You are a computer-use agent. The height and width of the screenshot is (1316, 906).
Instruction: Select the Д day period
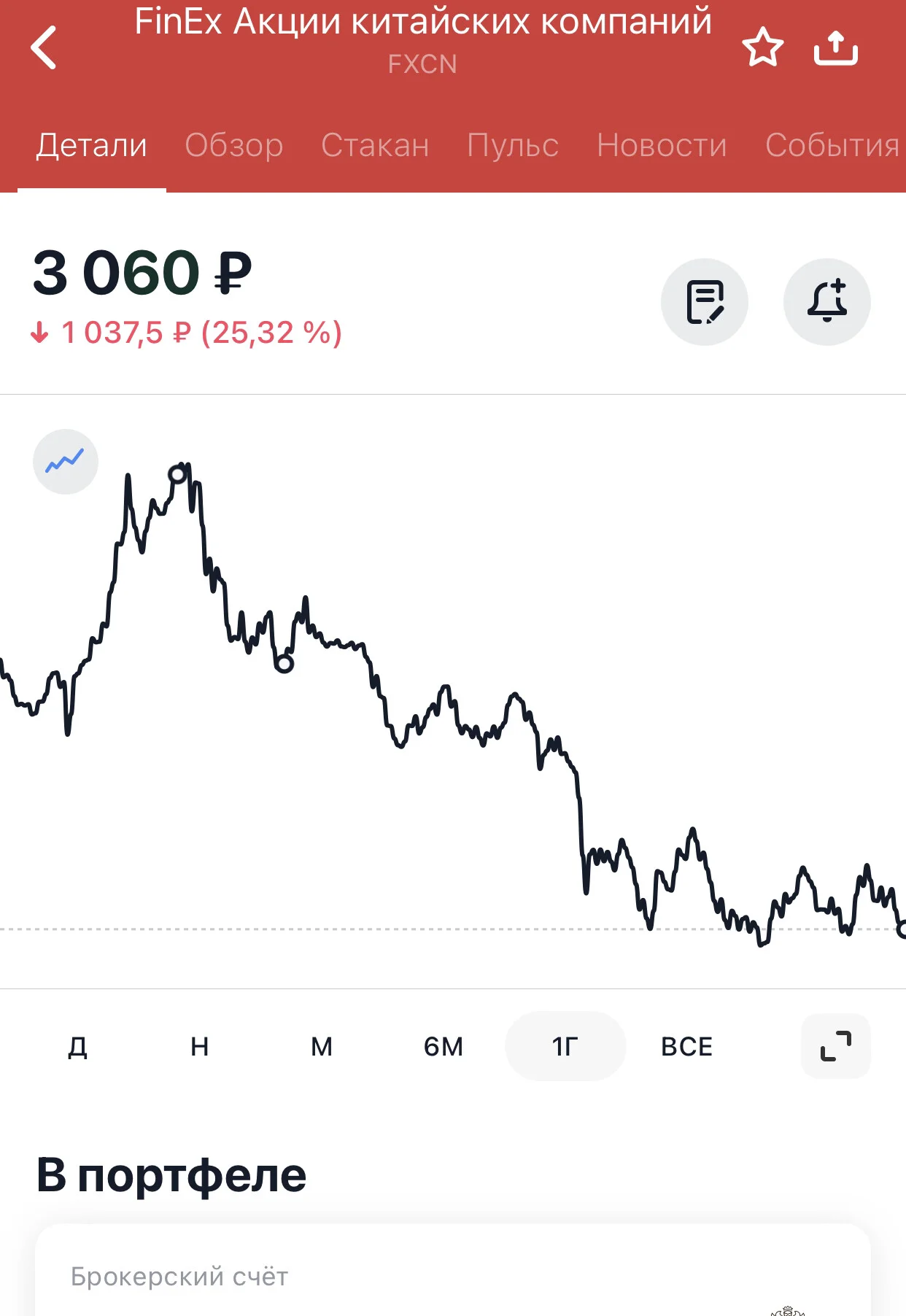(78, 1047)
